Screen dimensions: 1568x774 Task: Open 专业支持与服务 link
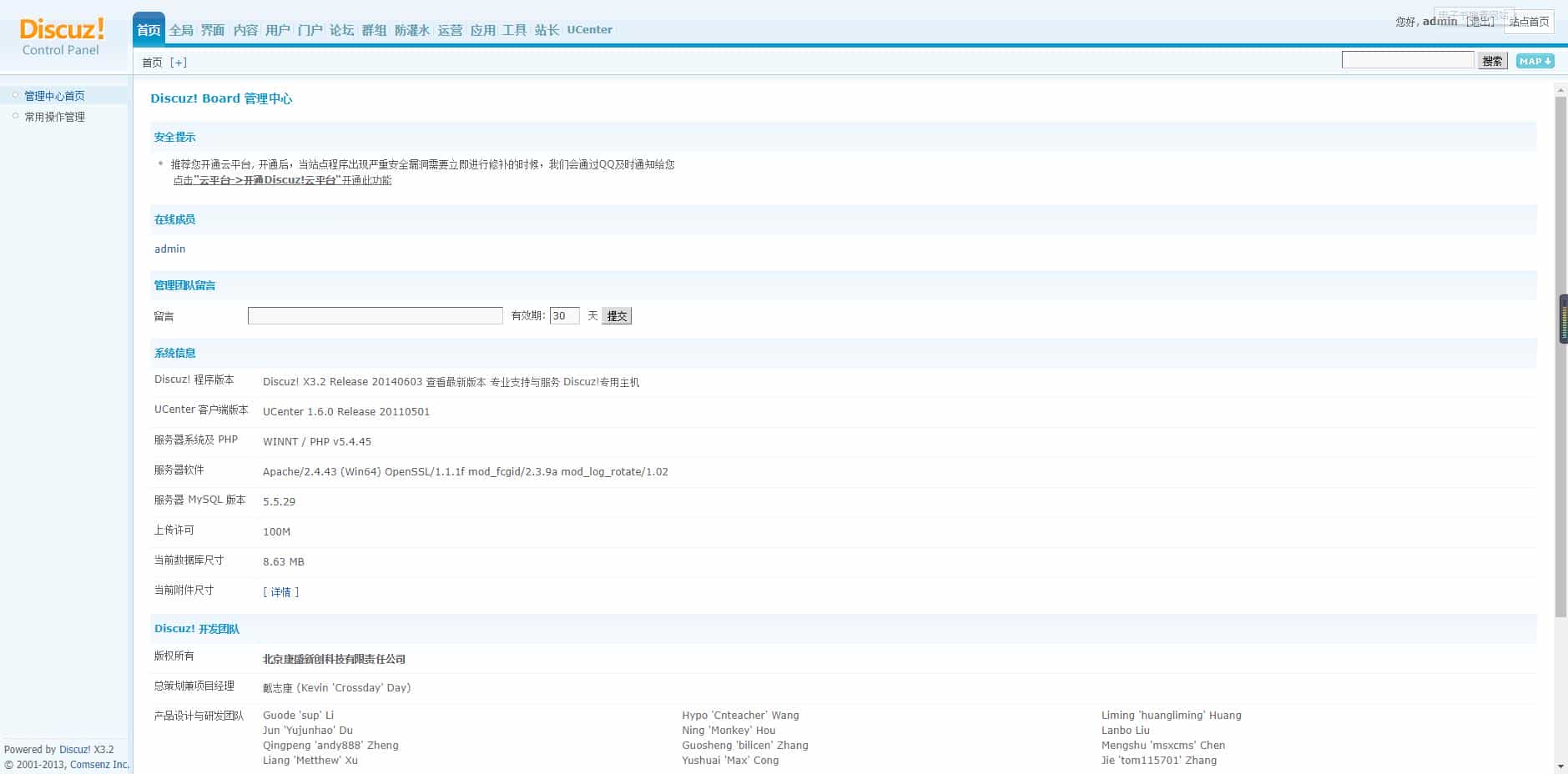[525, 382]
